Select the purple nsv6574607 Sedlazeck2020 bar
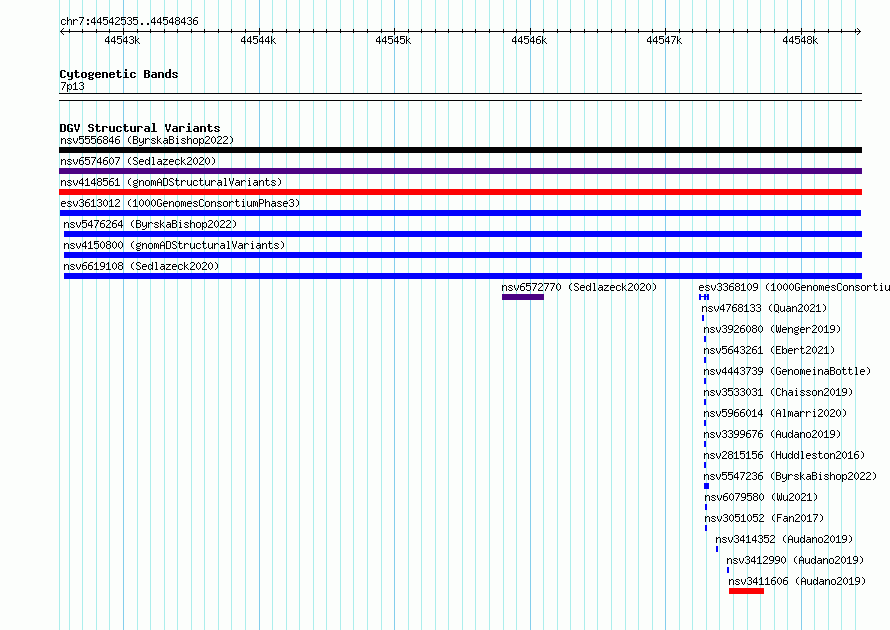 tap(460, 171)
